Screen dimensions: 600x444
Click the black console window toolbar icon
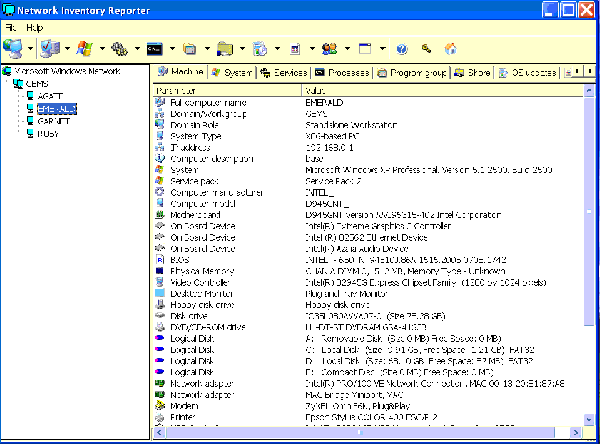154,47
